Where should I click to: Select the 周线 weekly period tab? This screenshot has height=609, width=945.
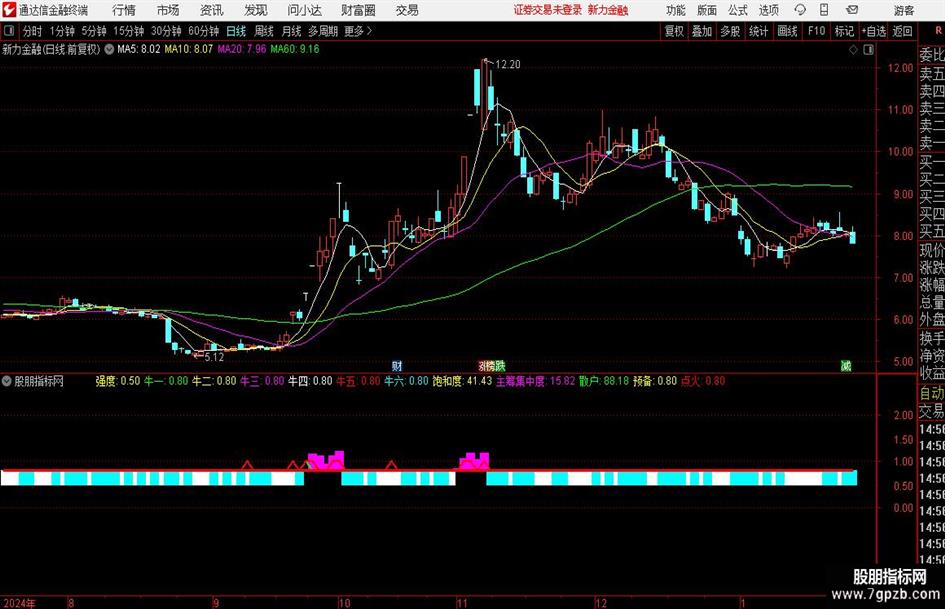tap(264, 31)
